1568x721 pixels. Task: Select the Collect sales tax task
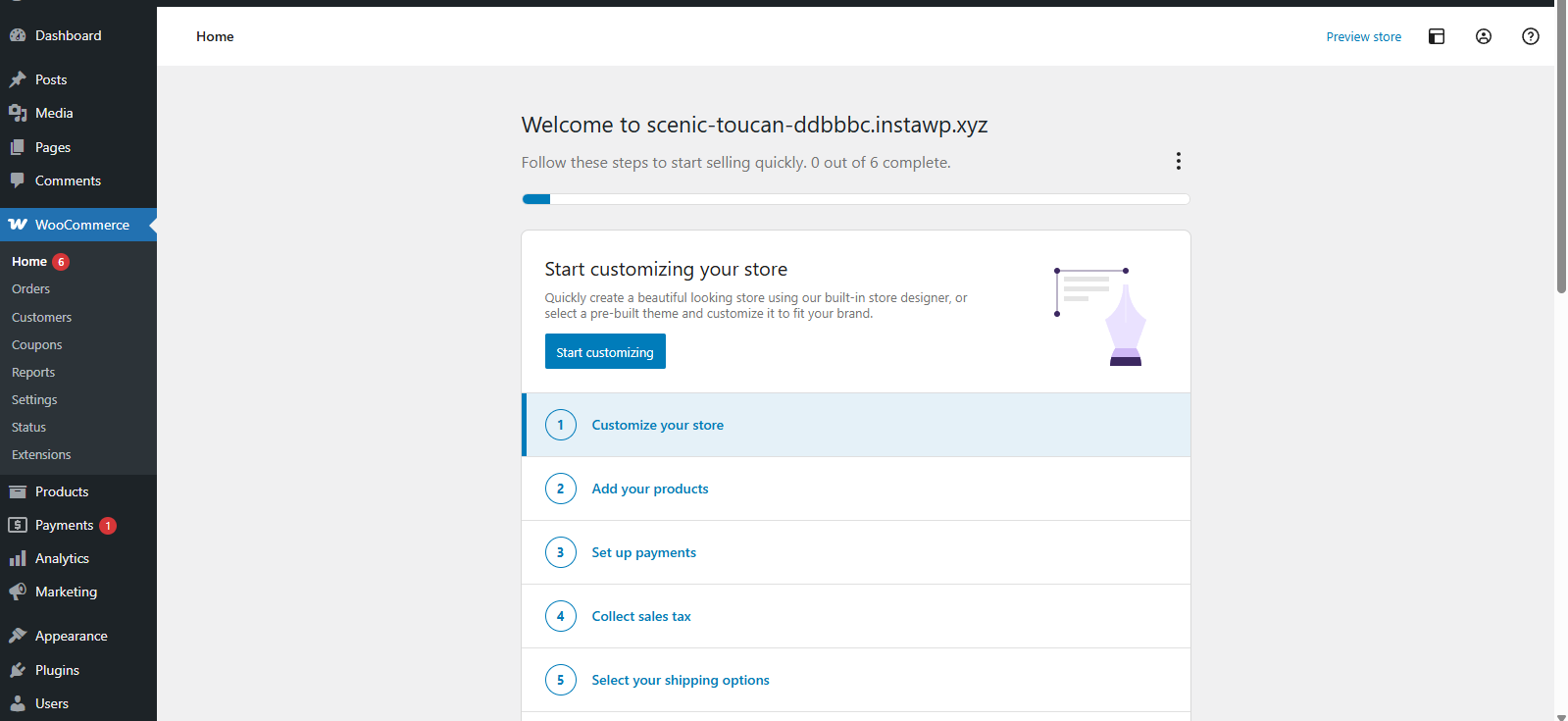click(x=856, y=616)
